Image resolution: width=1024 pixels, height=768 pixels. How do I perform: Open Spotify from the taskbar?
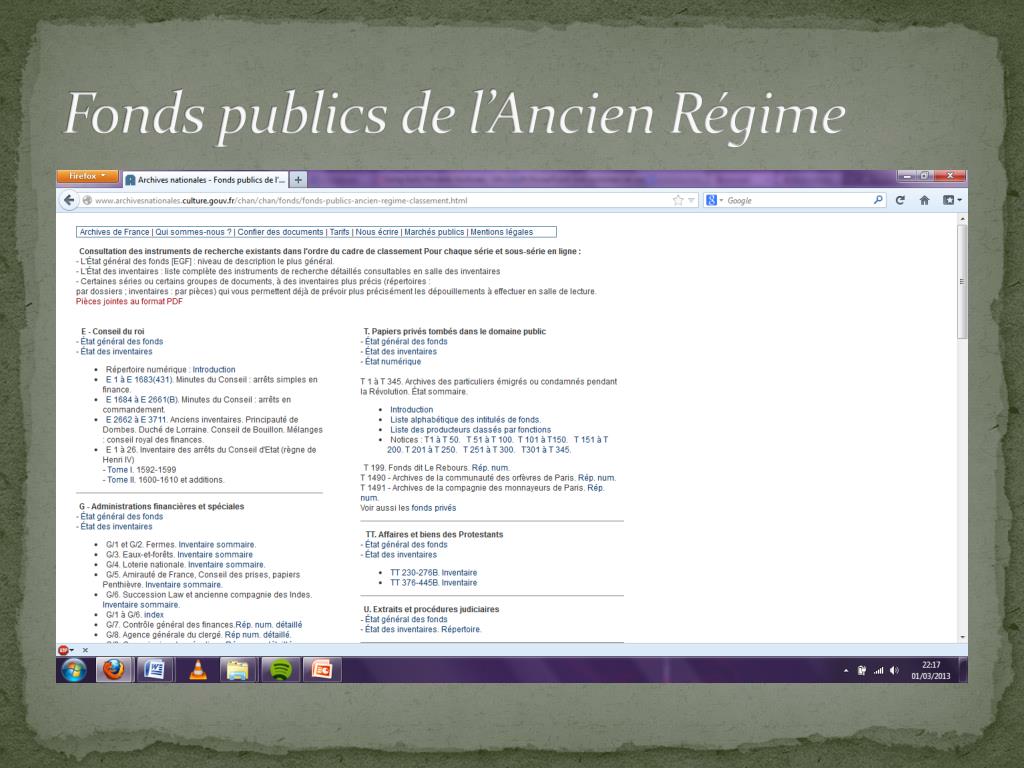point(281,670)
